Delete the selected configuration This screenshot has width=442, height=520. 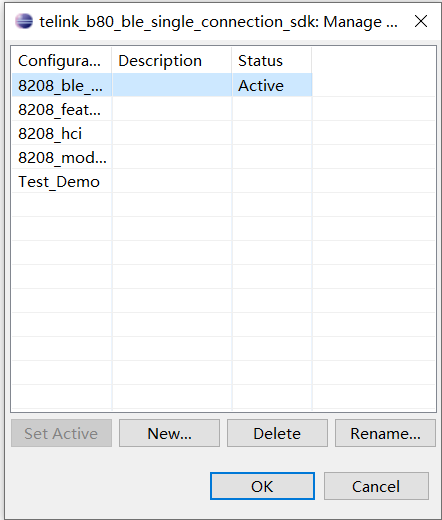coord(277,433)
